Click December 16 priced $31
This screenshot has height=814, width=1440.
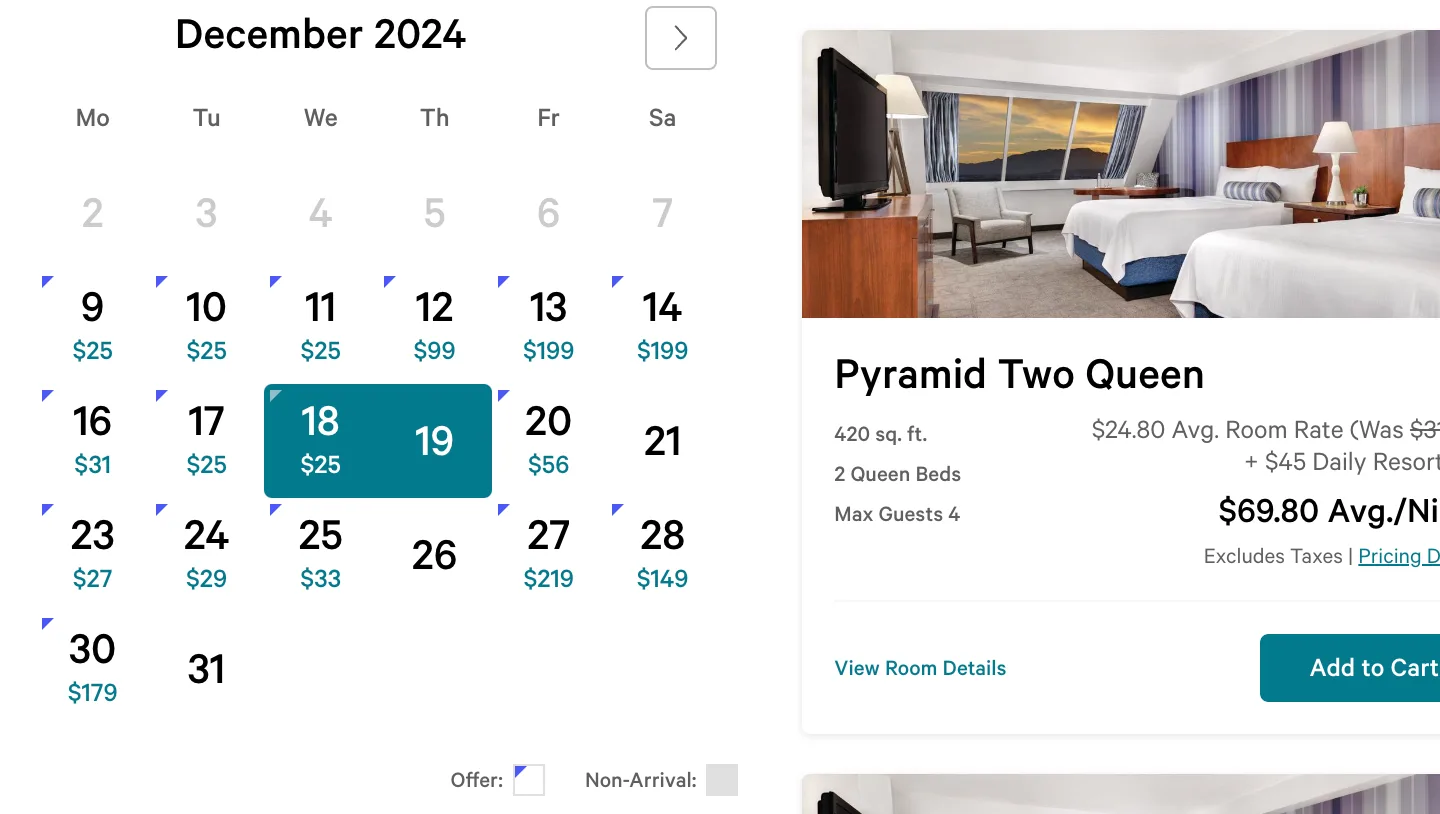[x=92, y=438]
